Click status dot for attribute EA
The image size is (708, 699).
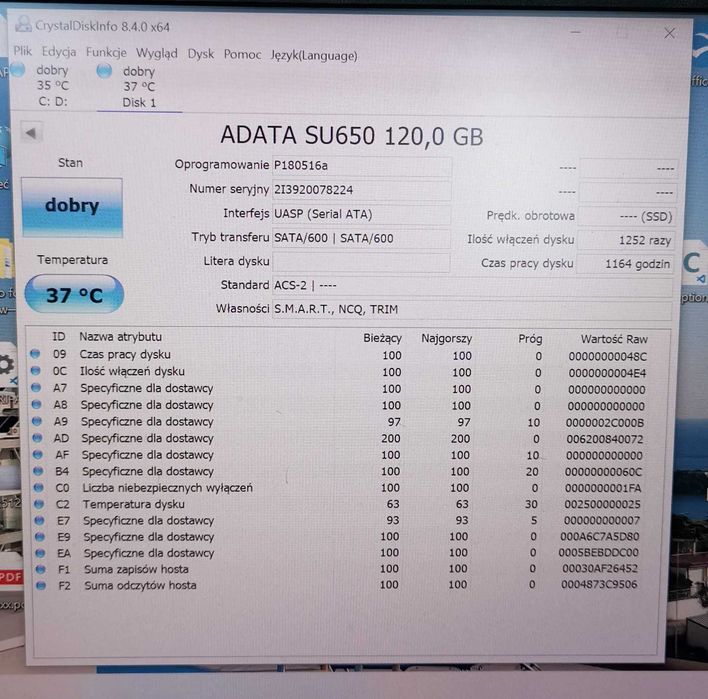40,553
